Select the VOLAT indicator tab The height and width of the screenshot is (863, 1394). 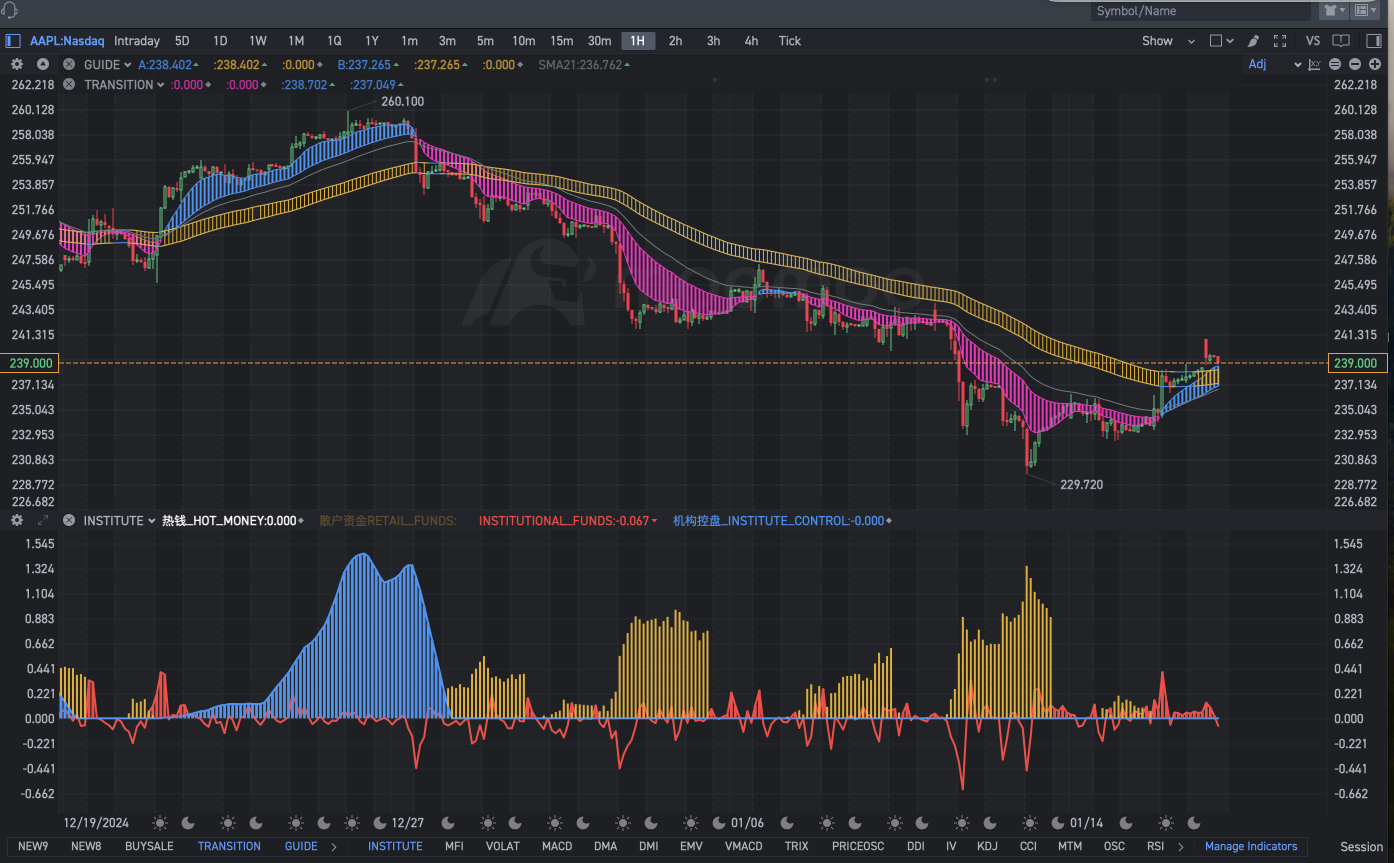pyautogui.click(x=503, y=846)
